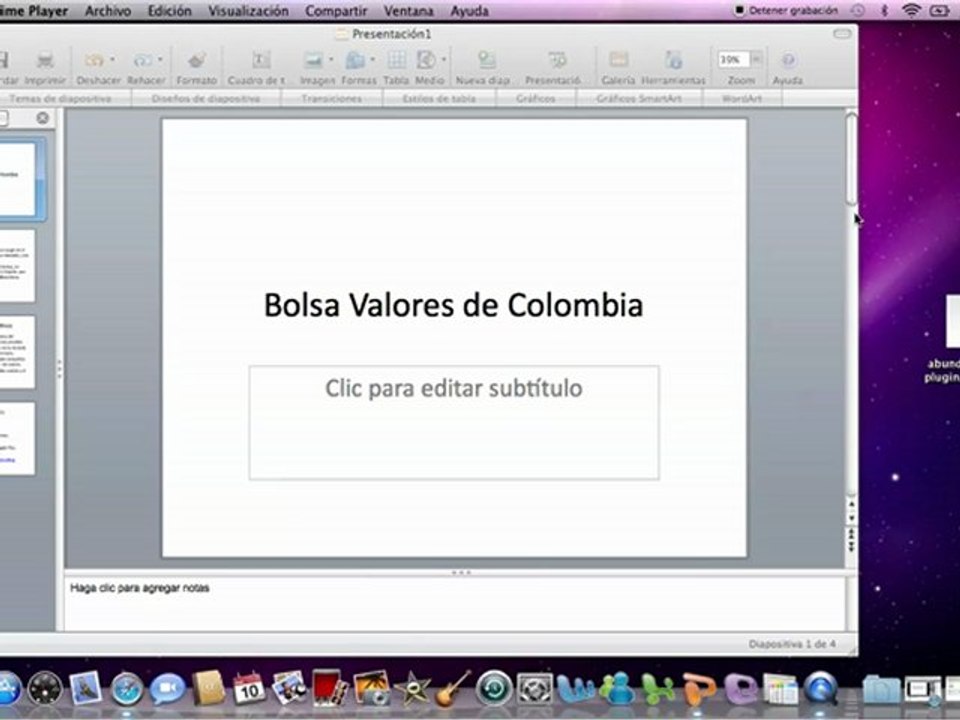
Task: Open Photo Booth in the Dock
Action: (x=330, y=688)
